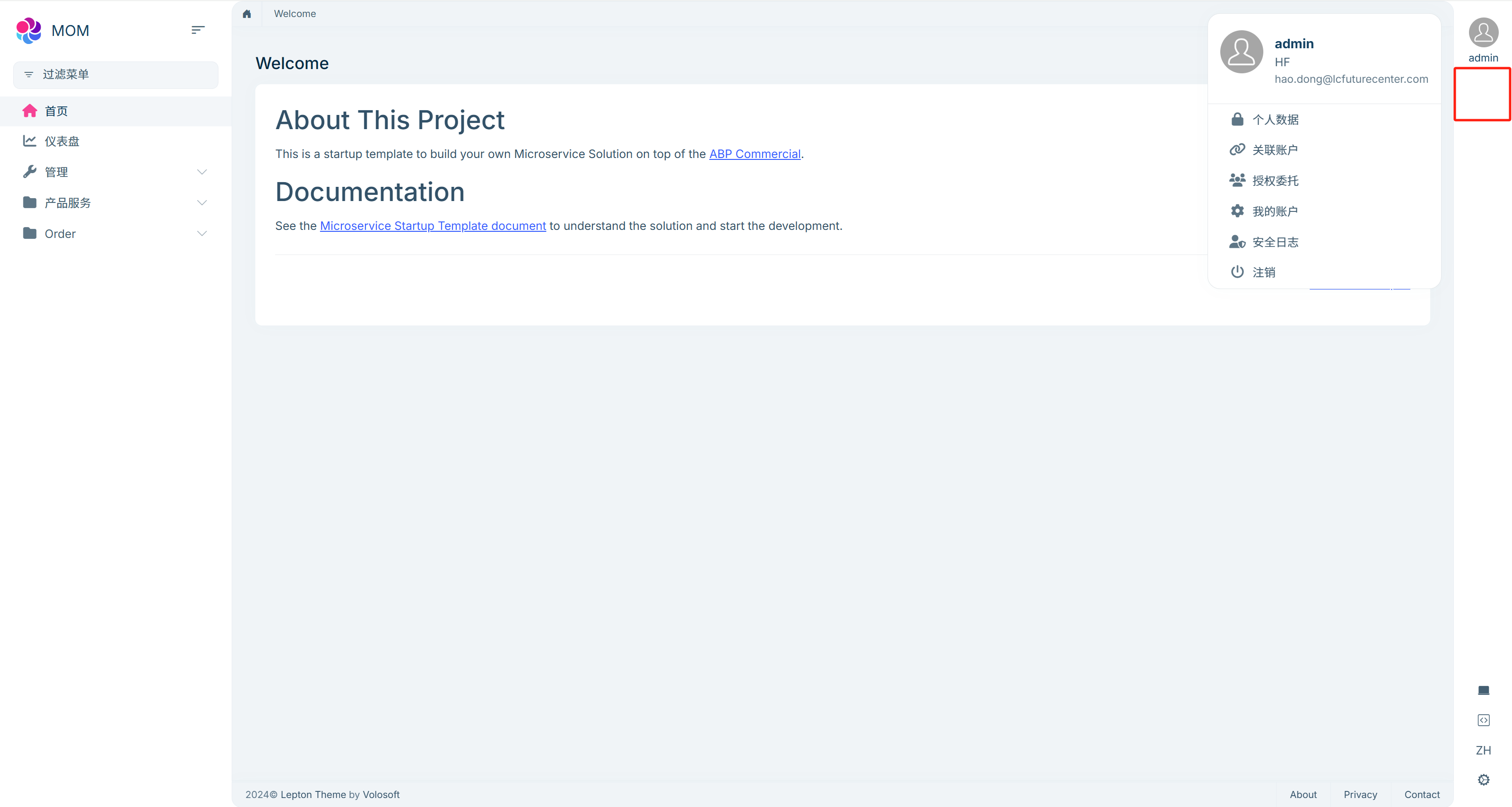The image size is (1512, 807).
Task: Open the laptop theme-mode icon in right bar
Action: point(1483,690)
